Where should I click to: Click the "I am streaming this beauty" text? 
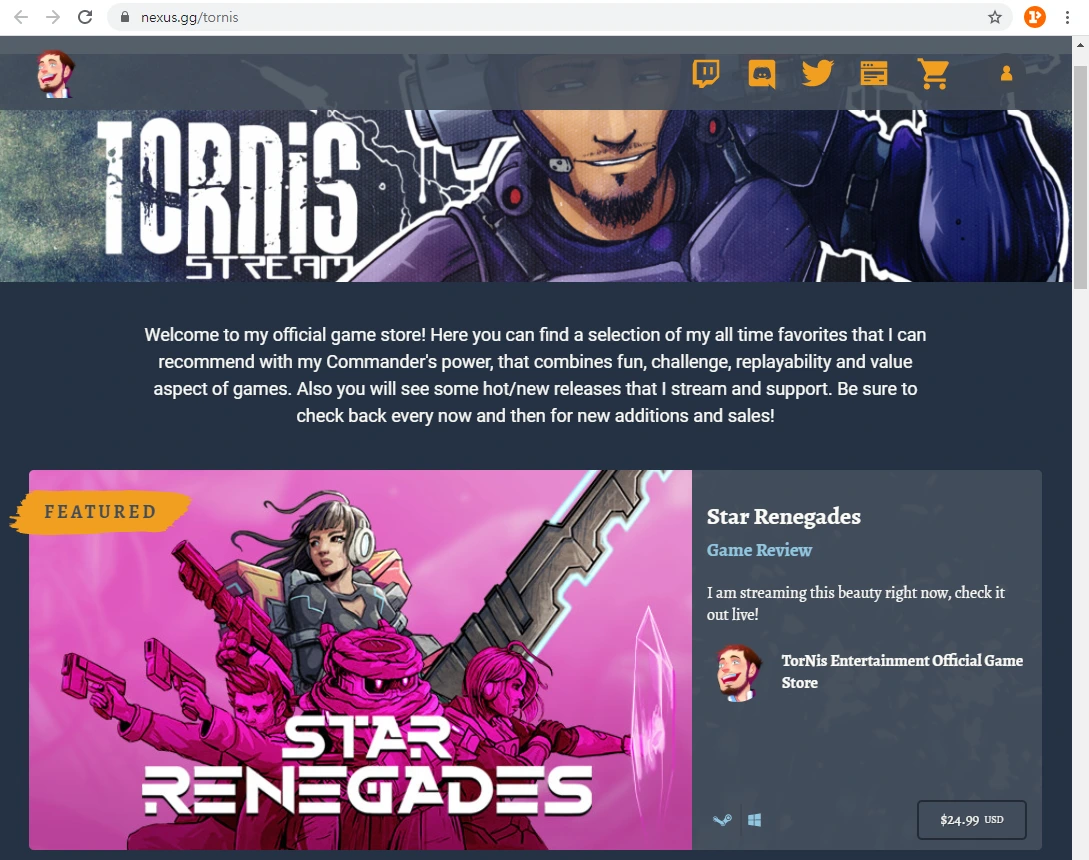point(856,603)
